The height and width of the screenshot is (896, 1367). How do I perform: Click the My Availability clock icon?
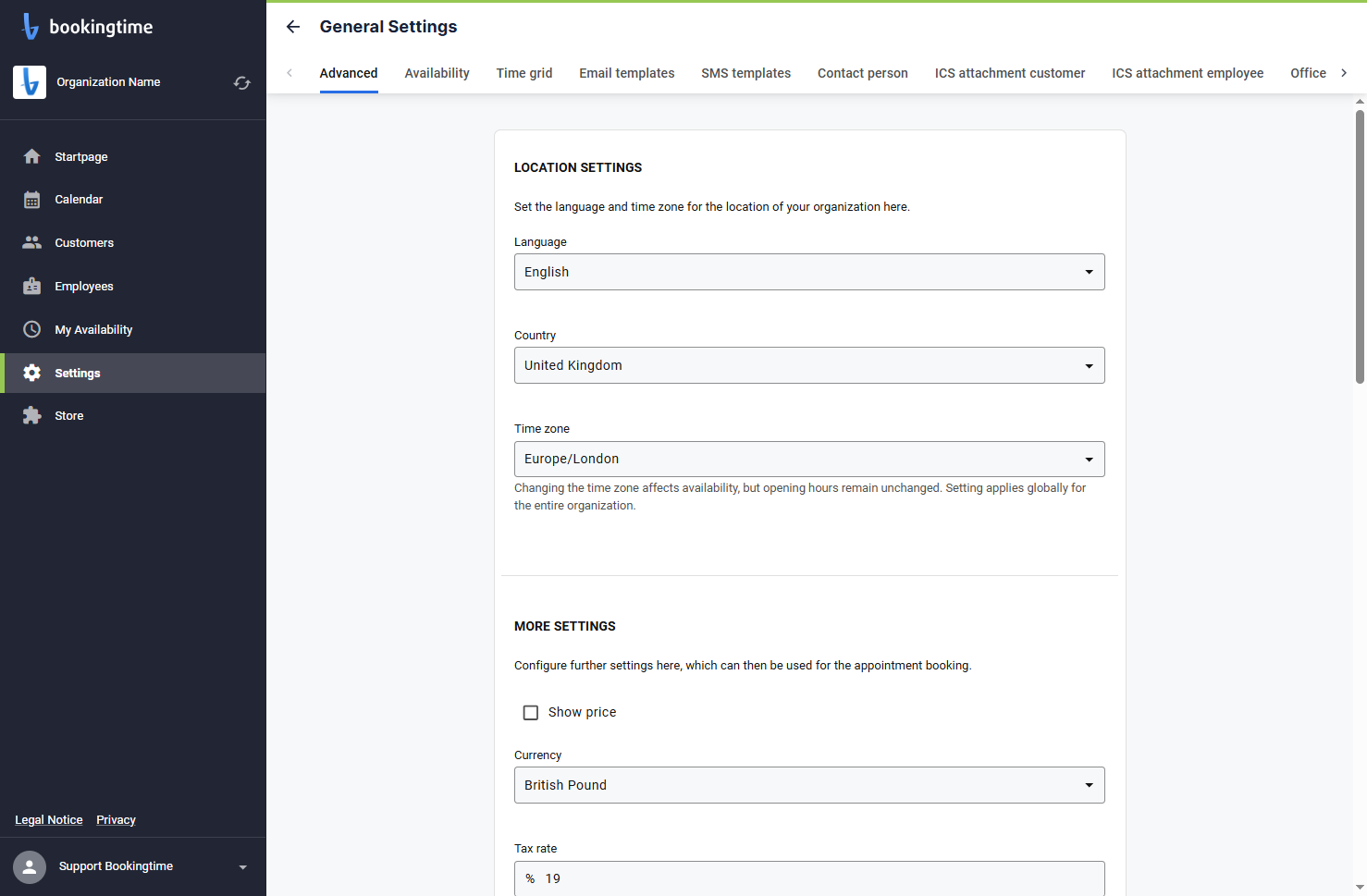(x=32, y=329)
